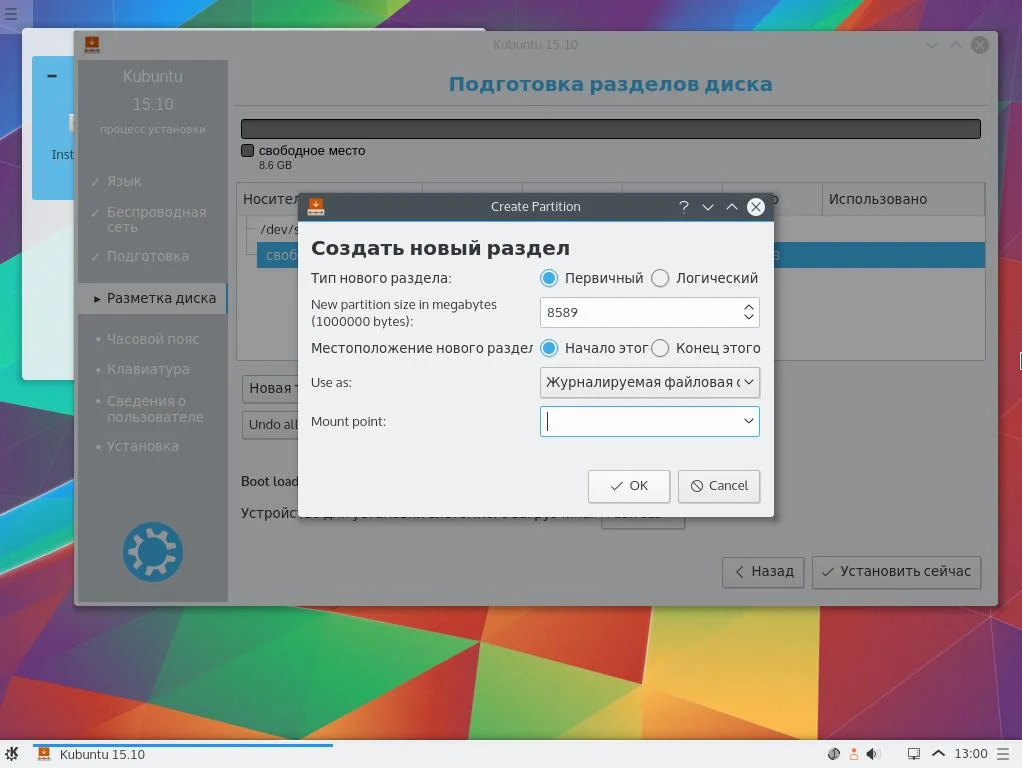Select Разметка диска step in sidebar
Viewport: 1022px width, 768px height.
pos(154,299)
